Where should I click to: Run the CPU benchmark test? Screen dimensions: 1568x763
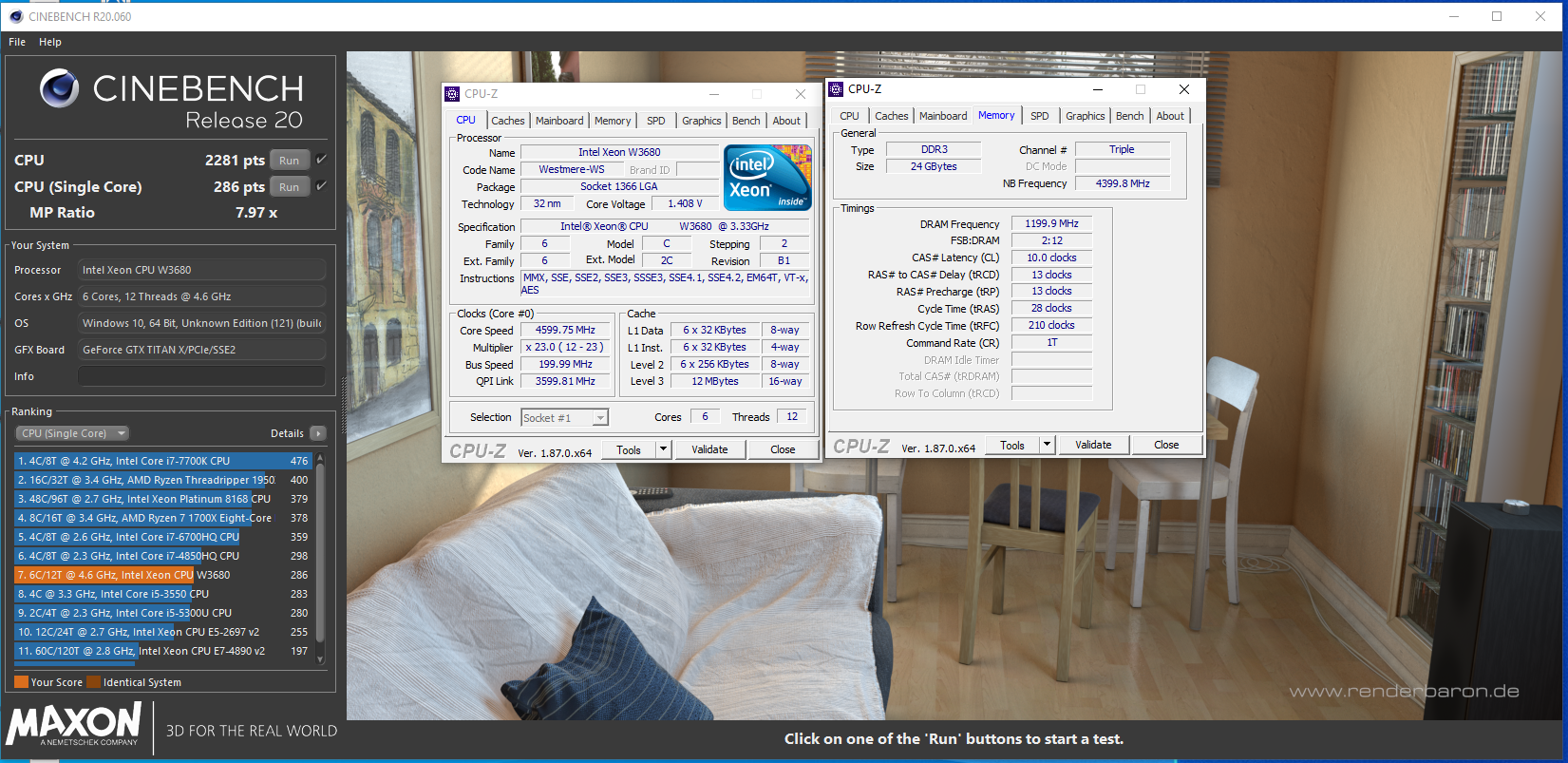[290, 160]
